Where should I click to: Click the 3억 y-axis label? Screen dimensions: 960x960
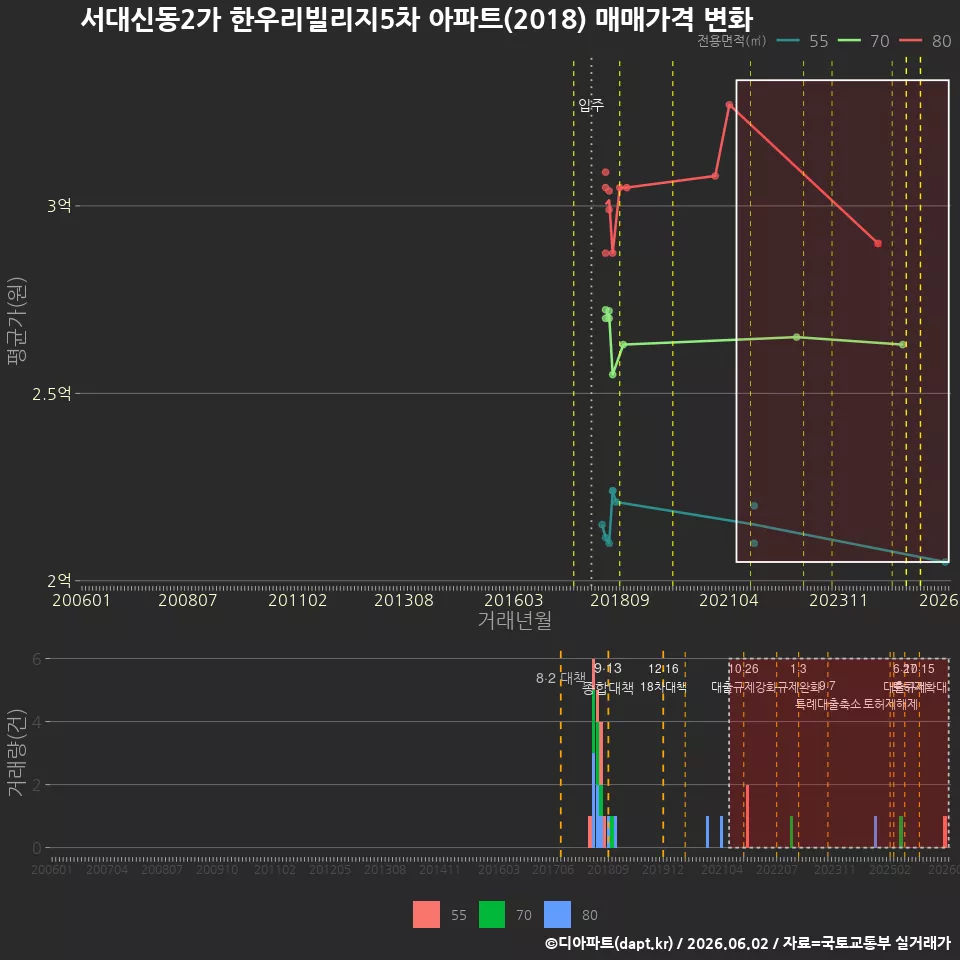click(59, 206)
